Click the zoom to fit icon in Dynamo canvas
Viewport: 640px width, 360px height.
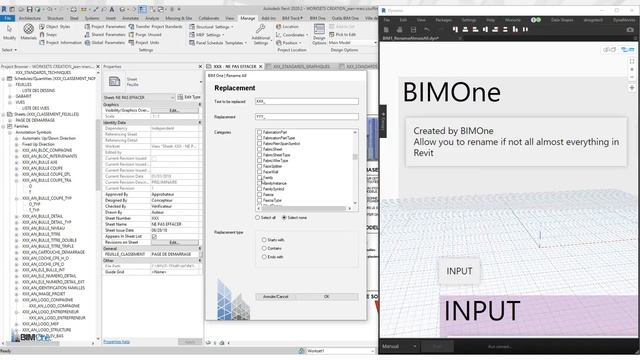632,61
